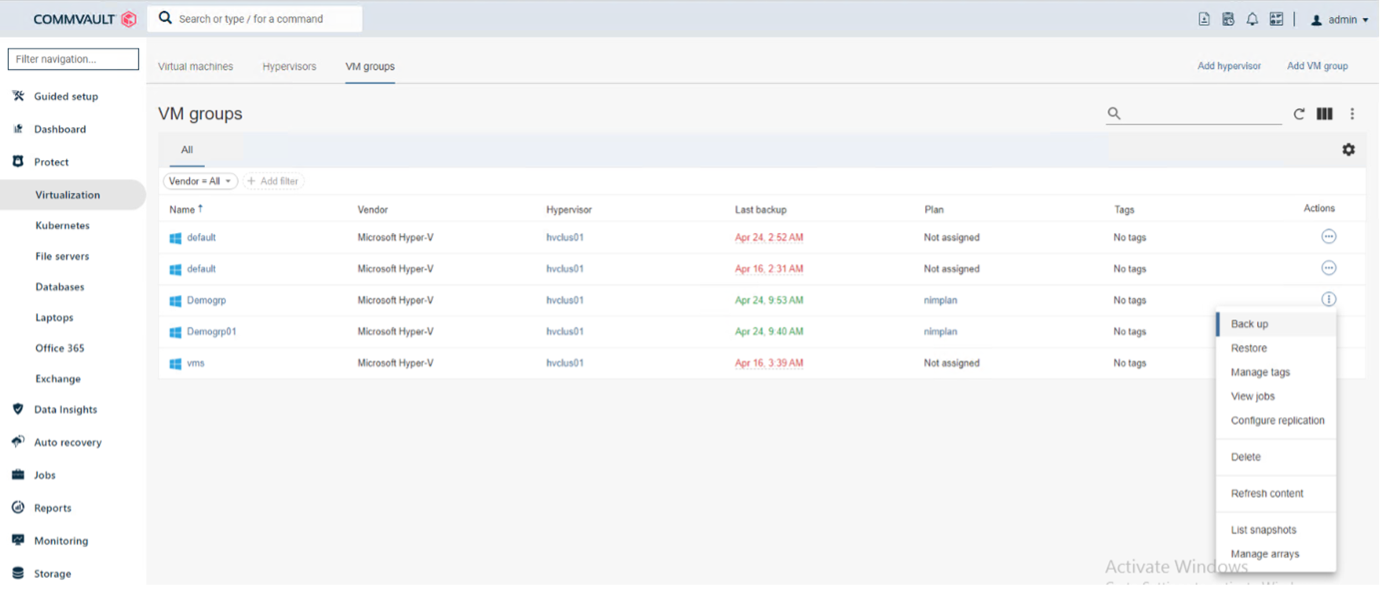Select the VM groups tab
The height and width of the screenshot is (589, 1384).
(x=370, y=67)
